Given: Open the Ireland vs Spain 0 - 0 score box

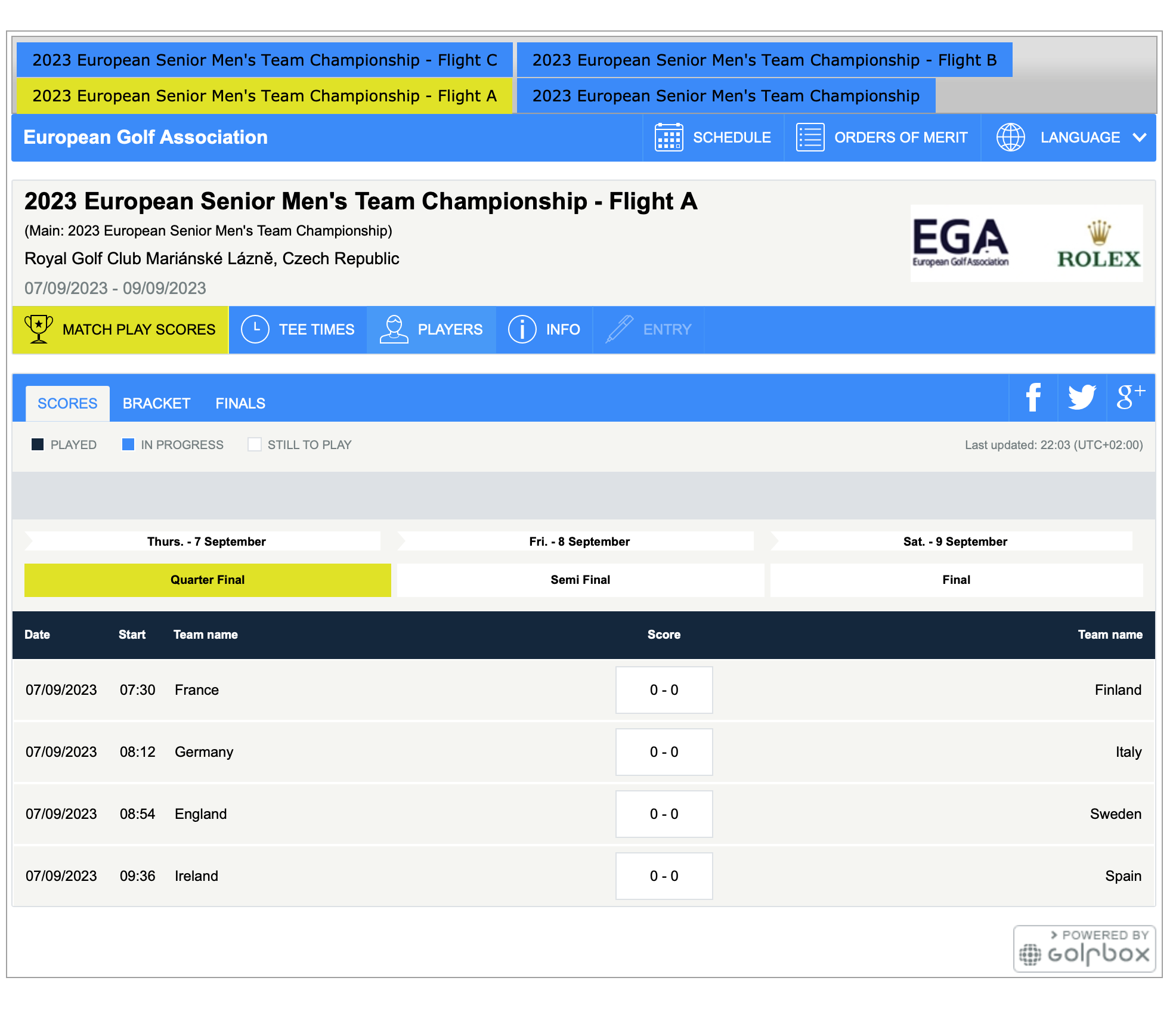Looking at the screenshot, I should pos(664,876).
